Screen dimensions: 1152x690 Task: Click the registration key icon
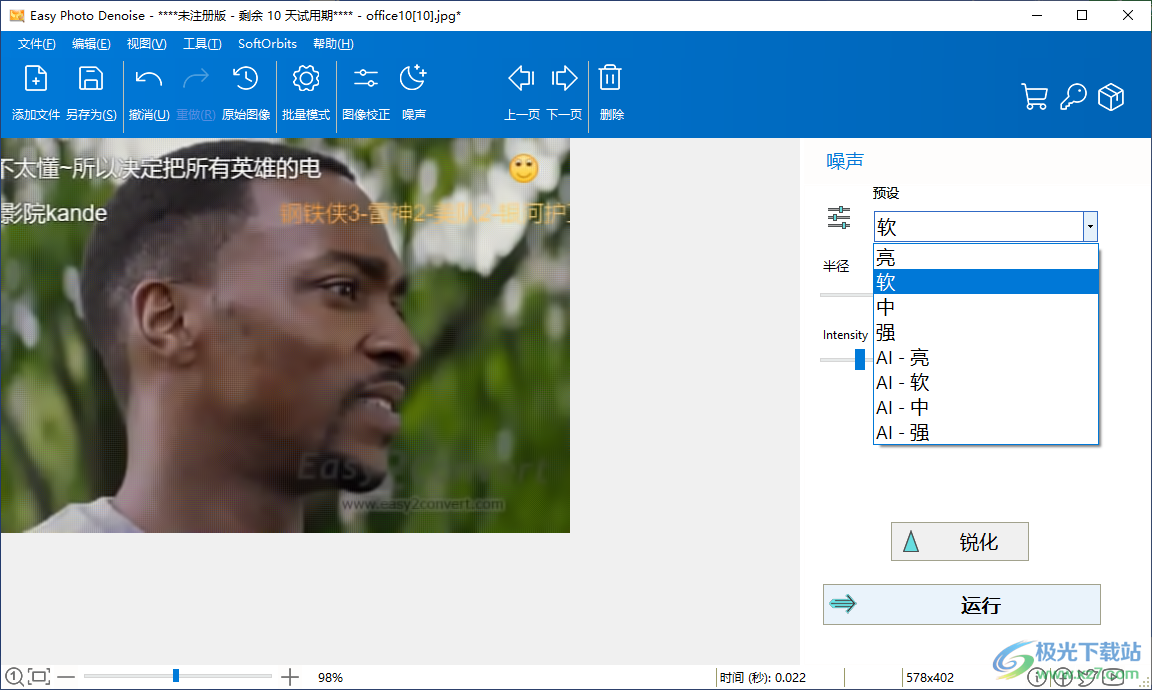(x=1073, y=96)
